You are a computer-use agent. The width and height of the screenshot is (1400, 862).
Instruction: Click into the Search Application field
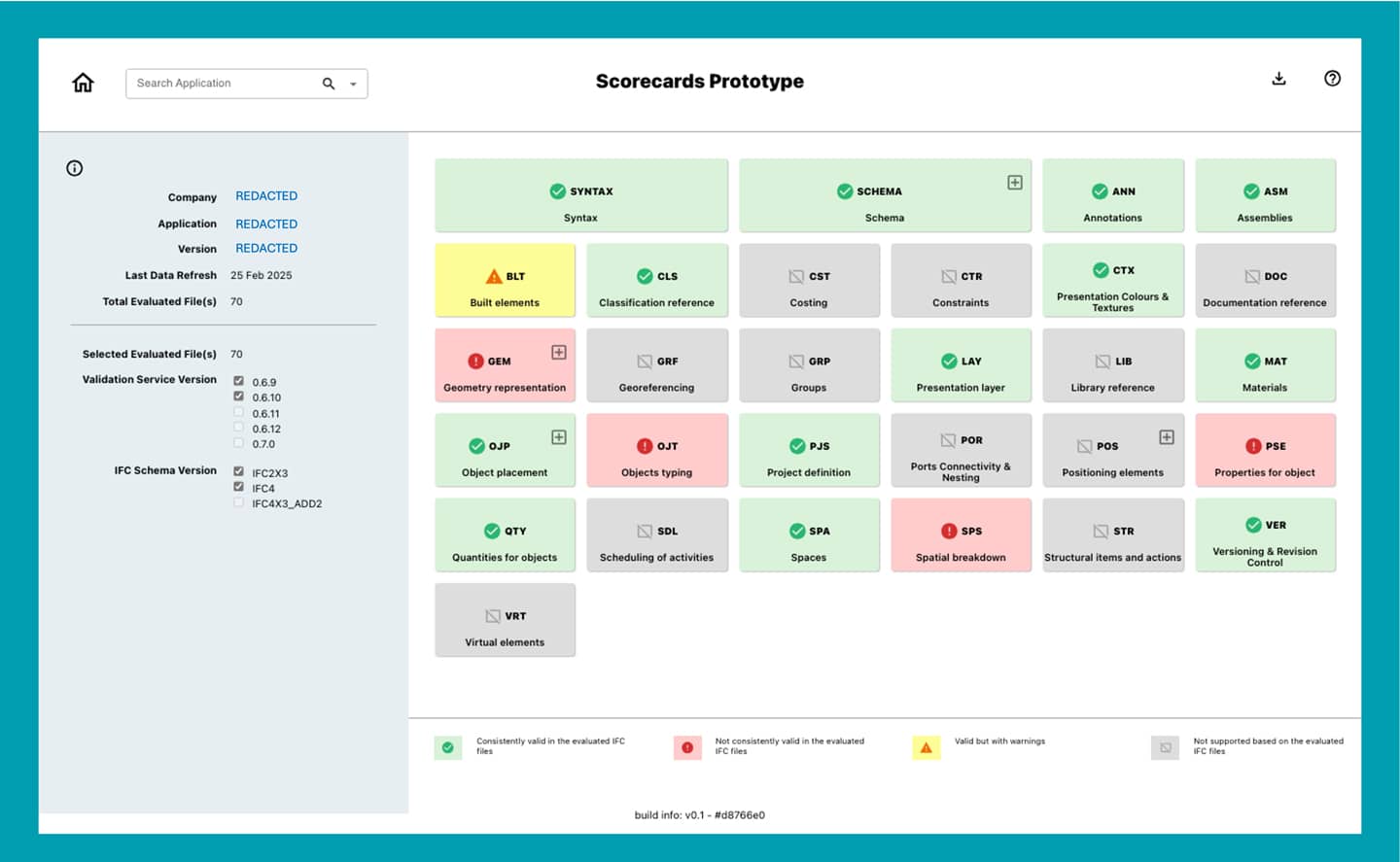(x=224, y=84)
